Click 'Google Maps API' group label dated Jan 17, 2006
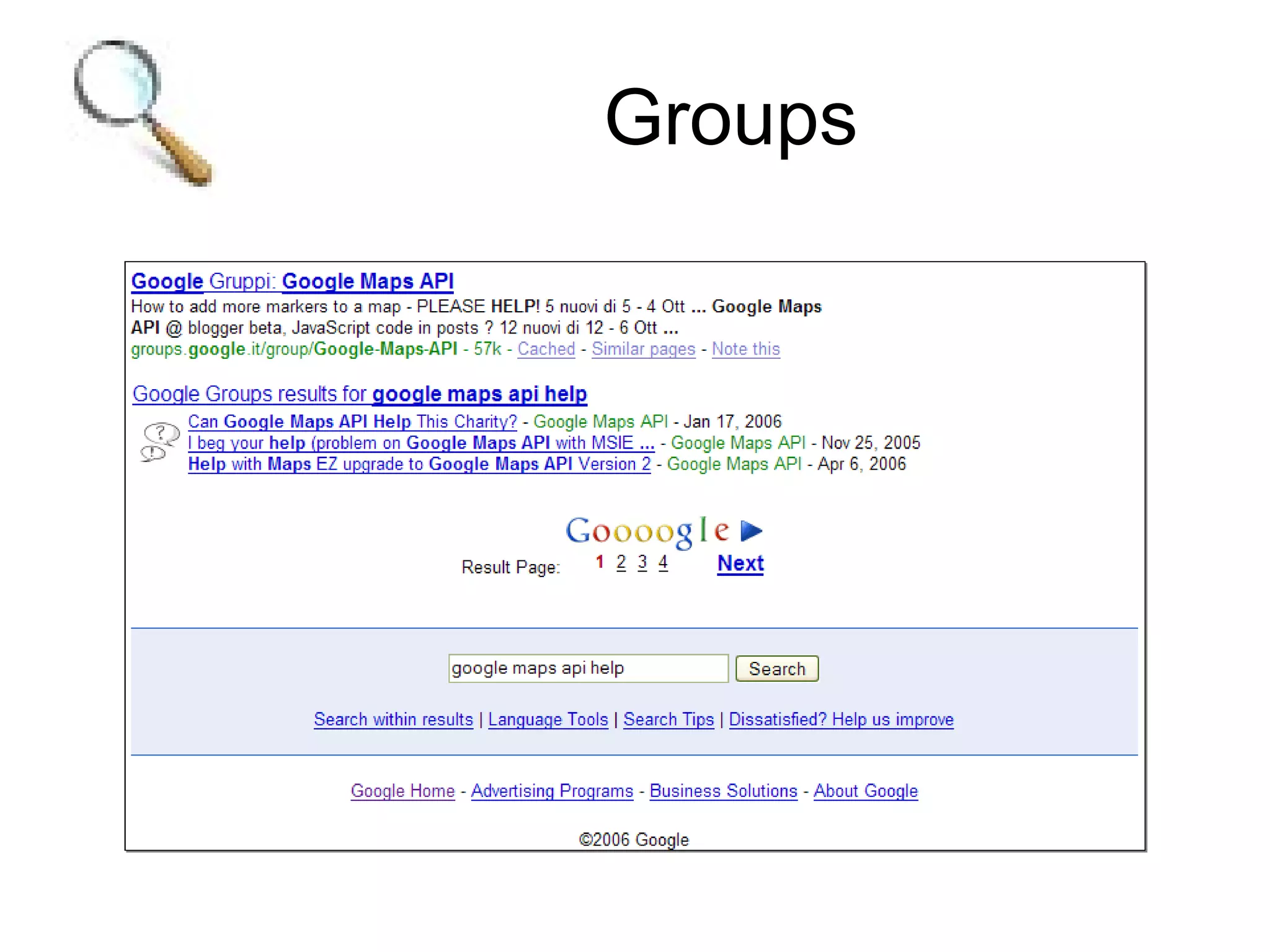The height and width of the screenshot is (952, 1270). pos(600,421)
